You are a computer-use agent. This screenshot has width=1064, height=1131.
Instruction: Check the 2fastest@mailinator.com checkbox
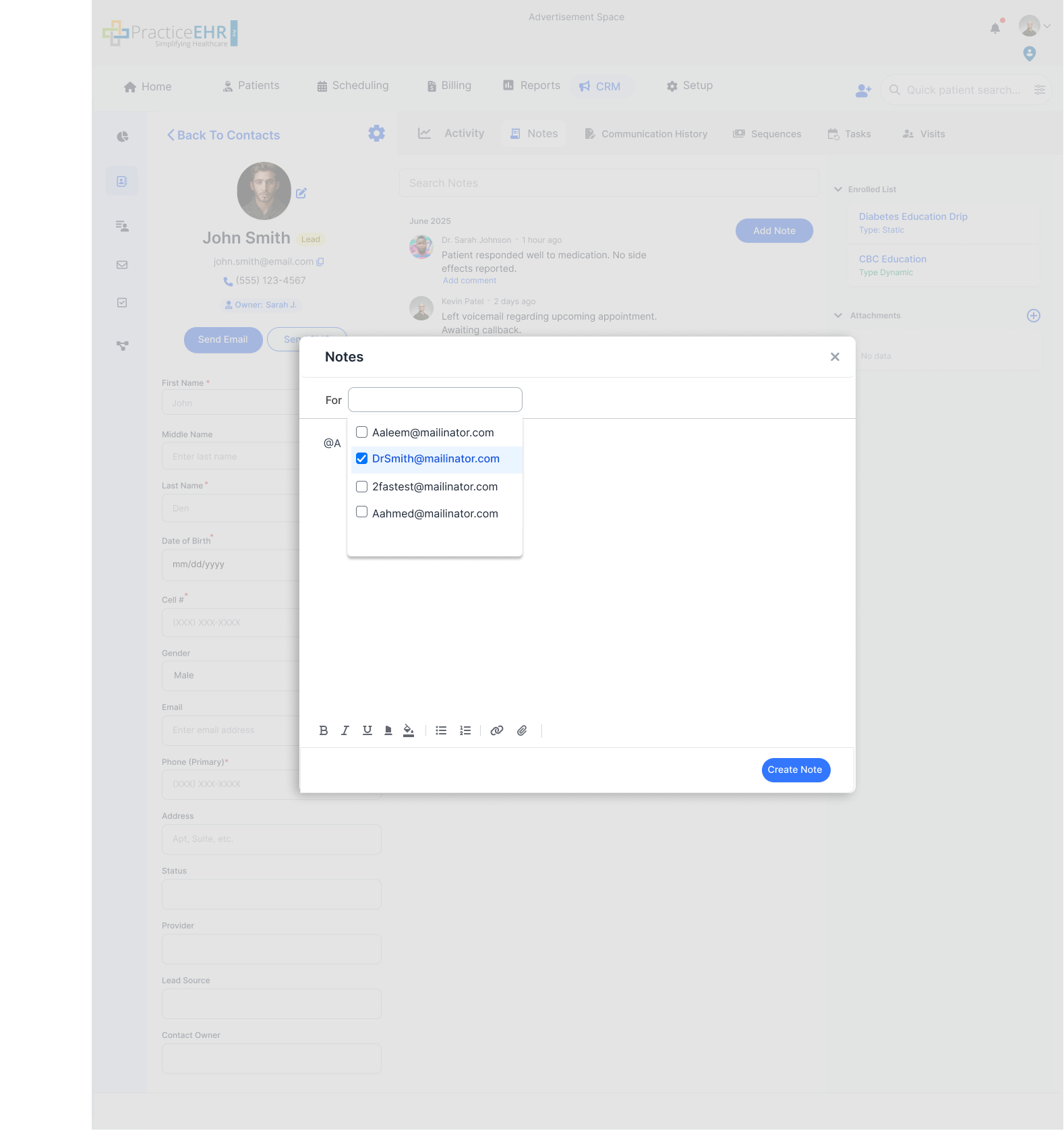tap(362, 486)
